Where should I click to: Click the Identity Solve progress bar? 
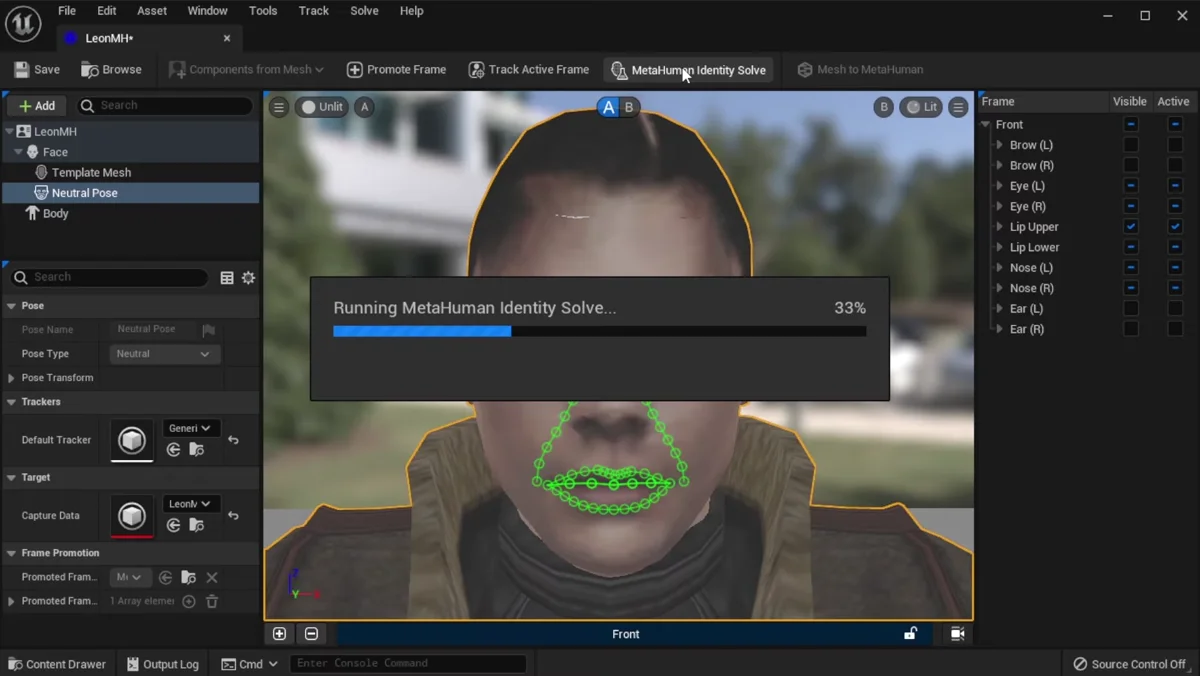pos(599,331)
